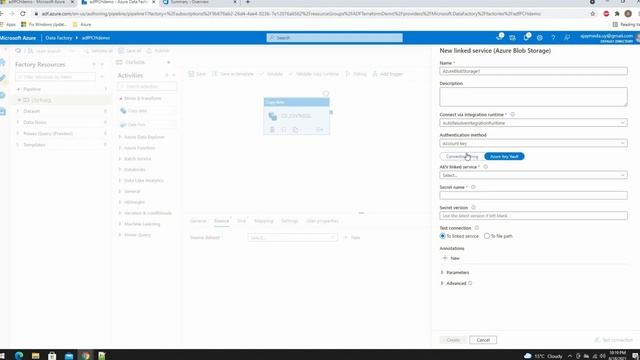This screenshot has height=360, width=640.
Task: Click Test connection at panel bottom
Action: (613, 340)
